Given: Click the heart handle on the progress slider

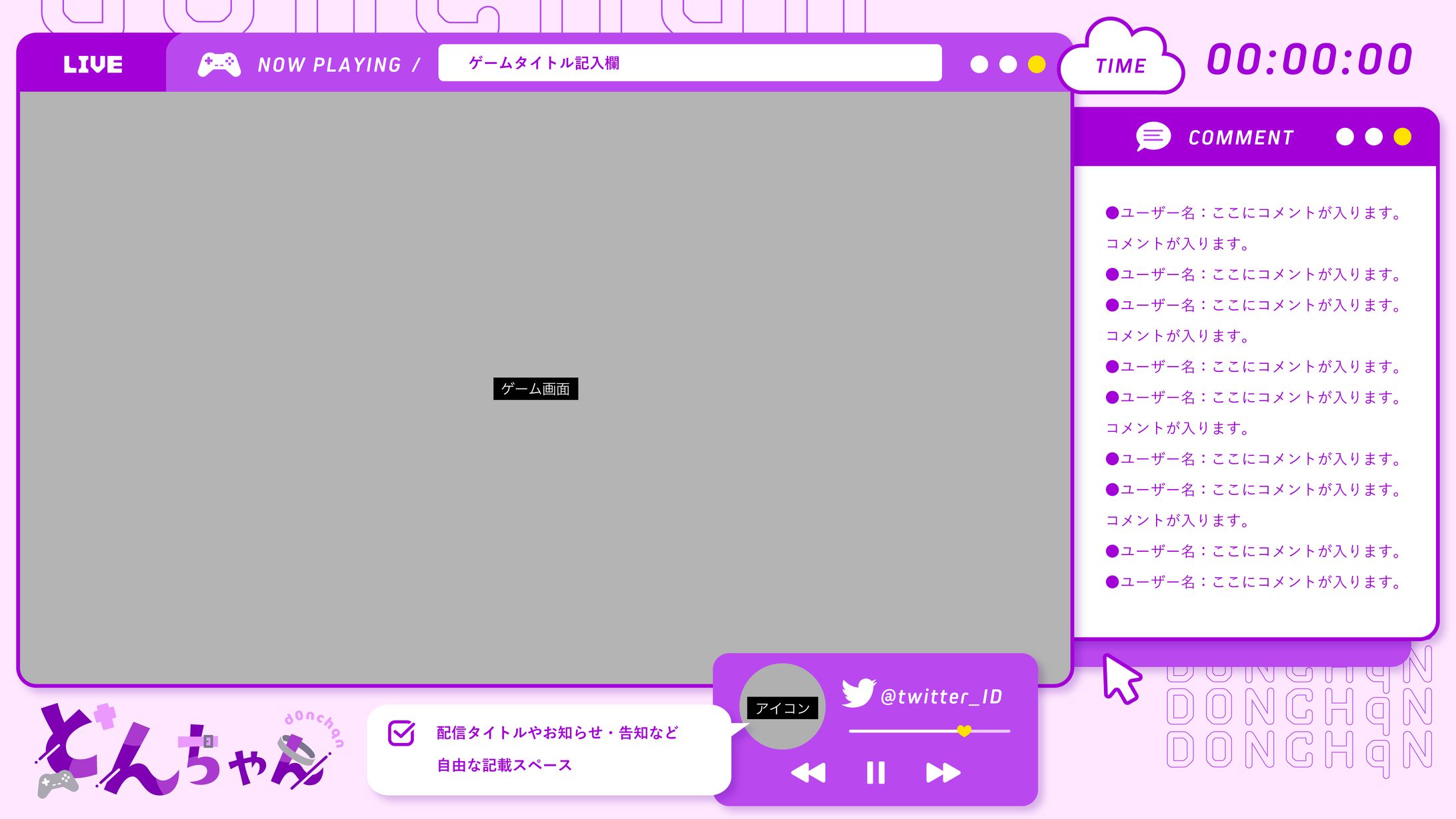Looking at the screenshot, I should click(x=964, y=731).
